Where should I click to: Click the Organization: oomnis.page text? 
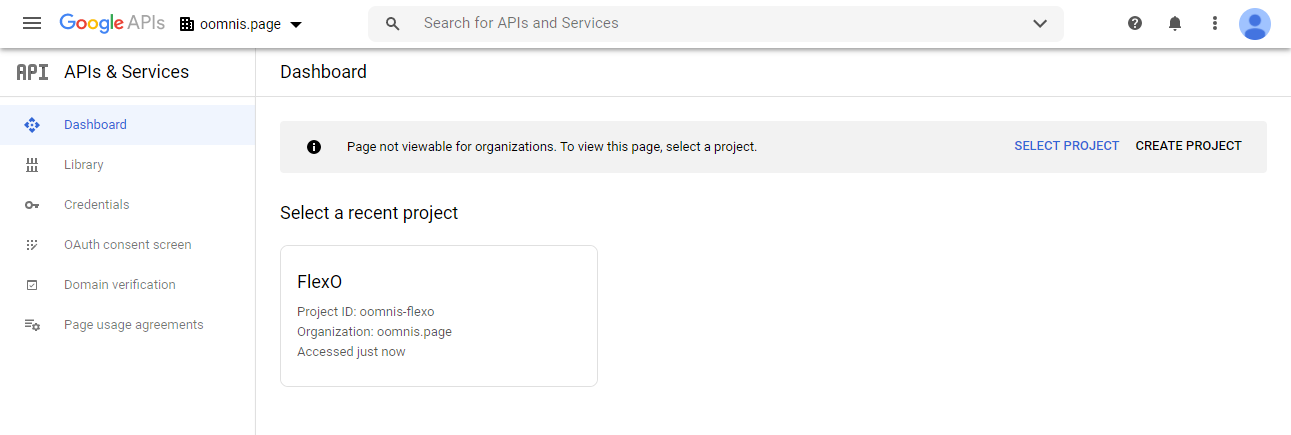[375, 332]
